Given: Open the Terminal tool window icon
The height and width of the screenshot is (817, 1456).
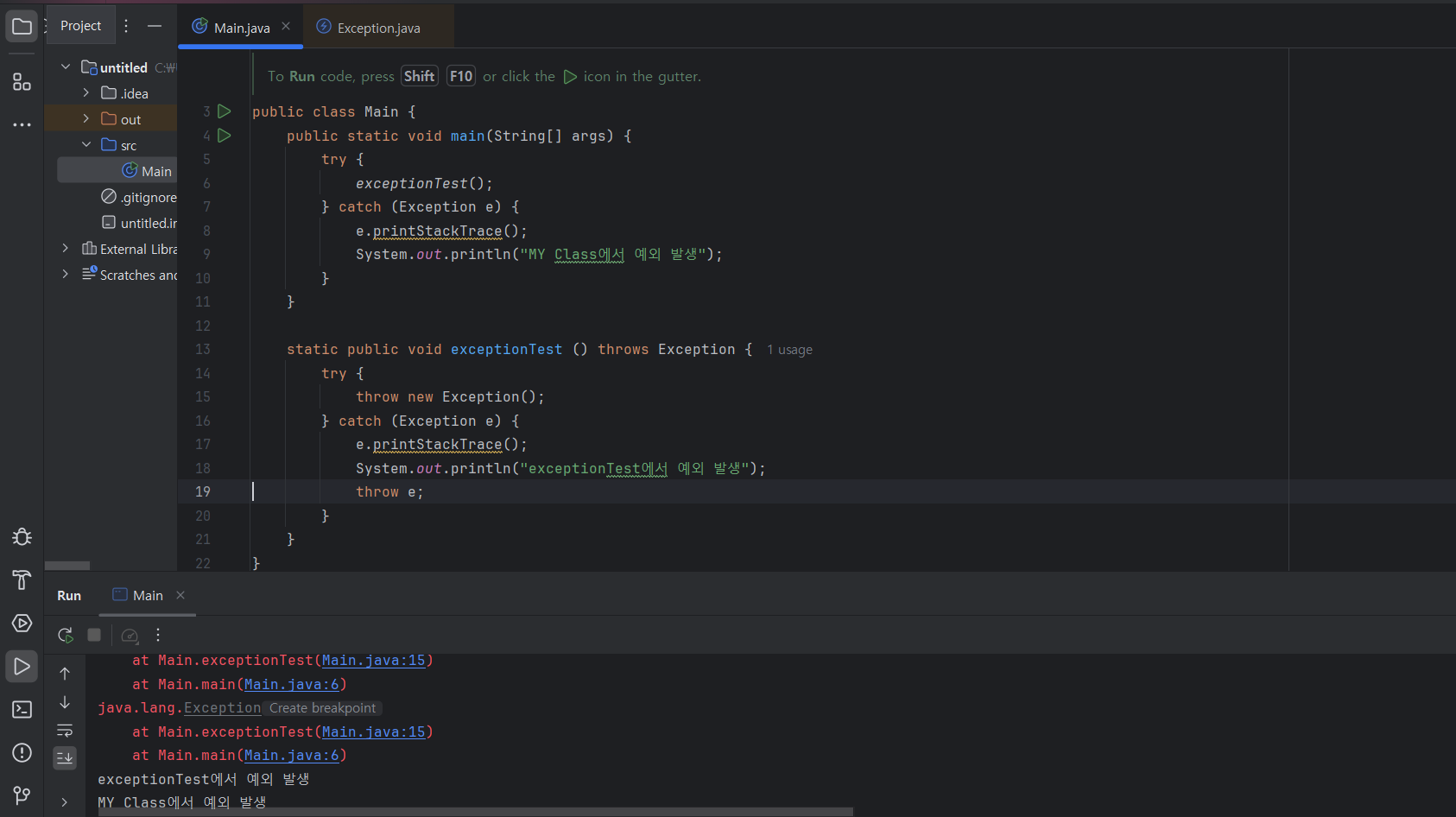Looking at the screenshot, I should [x=22, y=709].
